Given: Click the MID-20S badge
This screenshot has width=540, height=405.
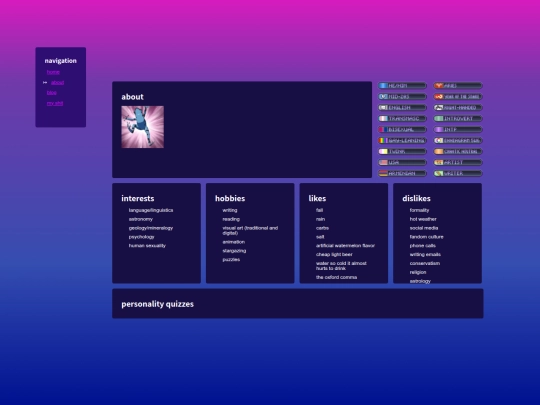Looking at the screenshot, I should (x=402, y=96).
